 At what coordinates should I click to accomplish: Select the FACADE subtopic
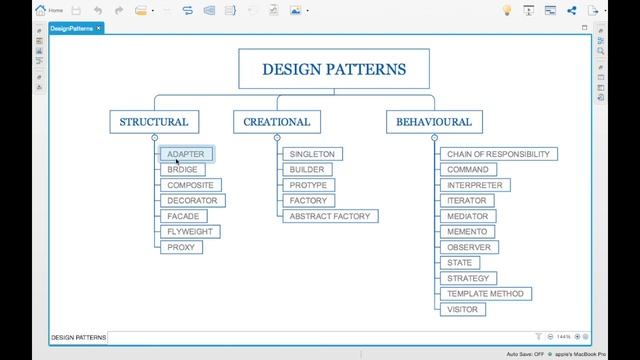click(183, 216)
